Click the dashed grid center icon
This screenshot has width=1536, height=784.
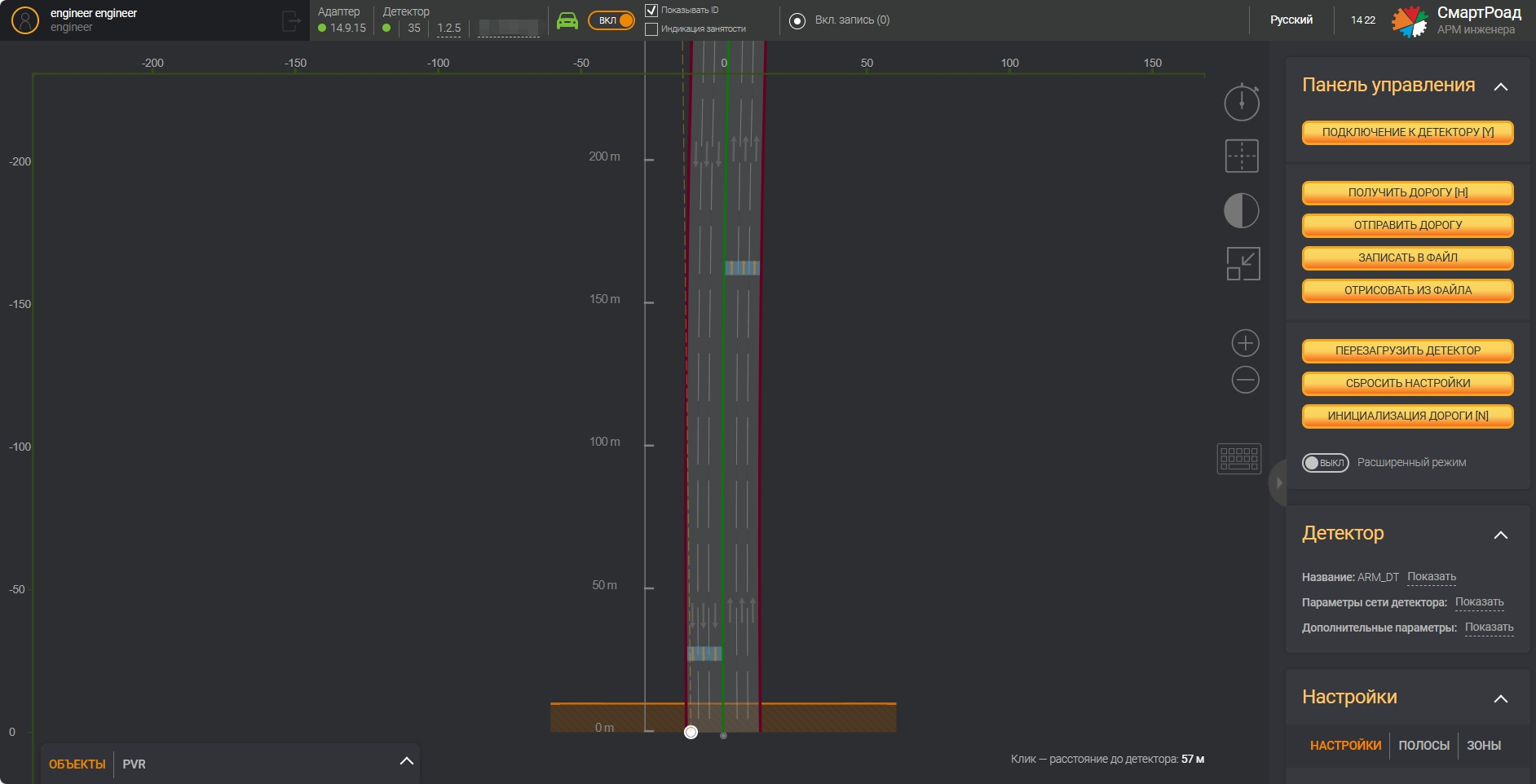tap(1241, 156)
